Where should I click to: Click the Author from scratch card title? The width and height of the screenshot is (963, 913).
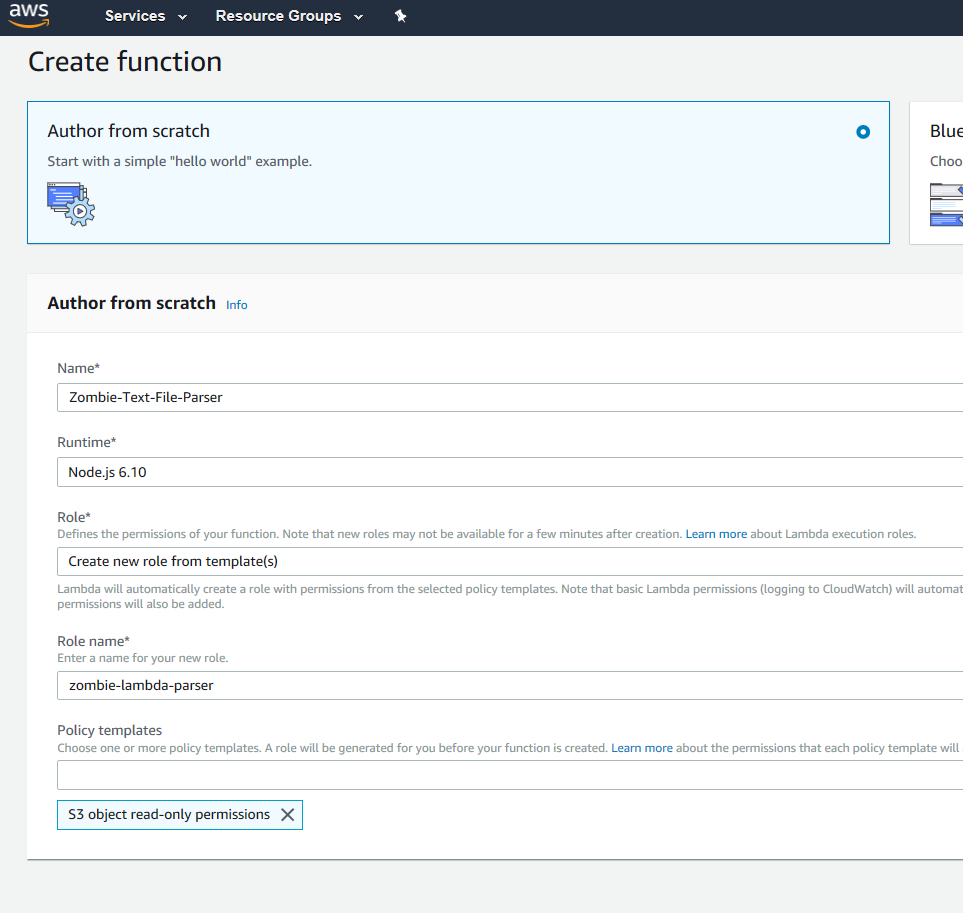(129, 131)
